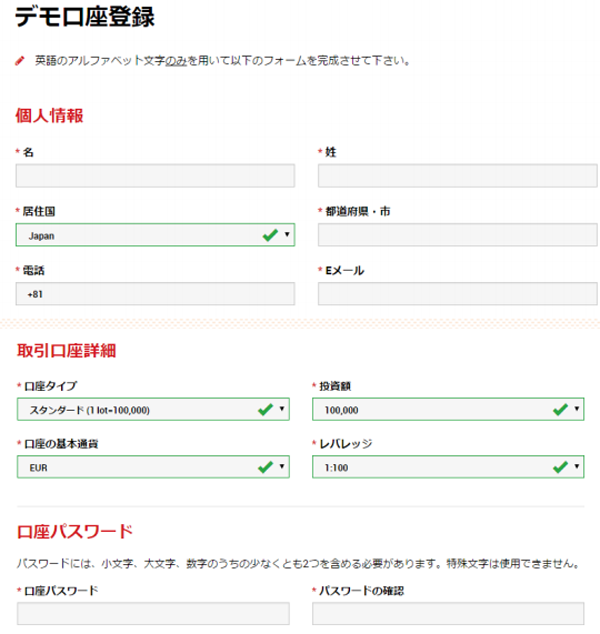The image size is (600, 634).
Task: Click the 口座パスワード input field
Action: 155,613
